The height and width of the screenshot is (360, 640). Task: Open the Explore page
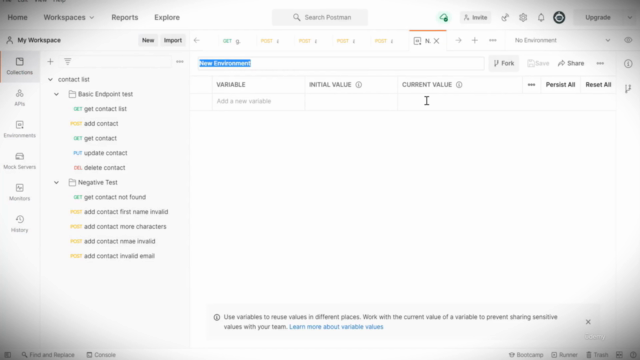167,18
